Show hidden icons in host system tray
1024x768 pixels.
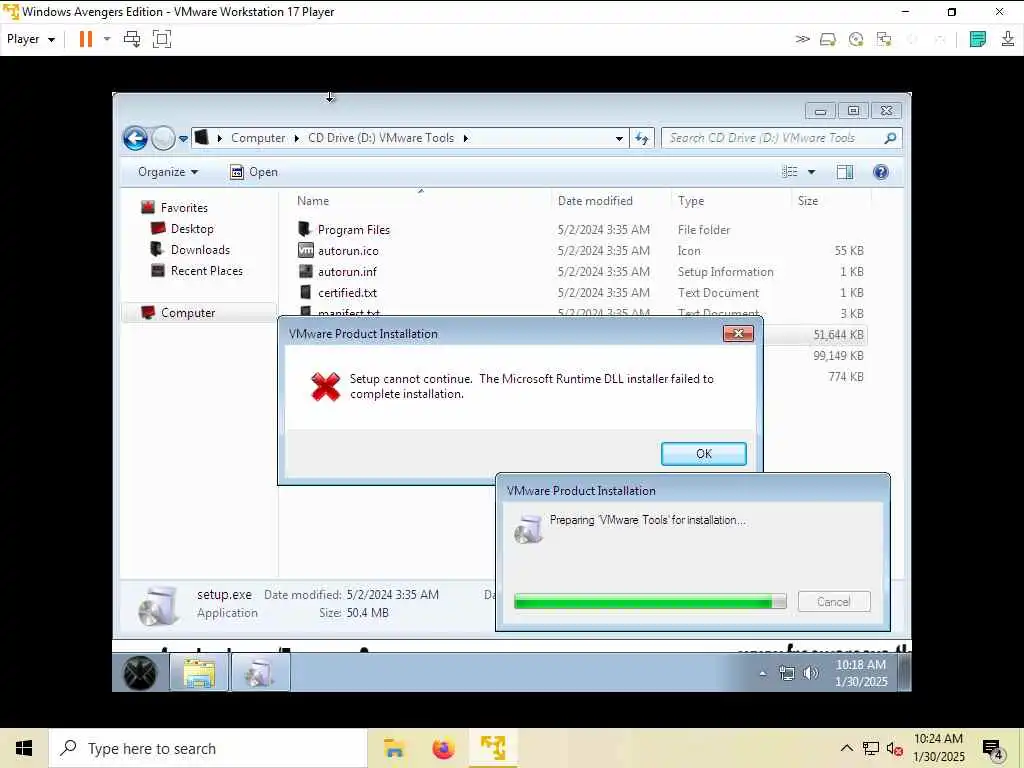tap(846, 748)
